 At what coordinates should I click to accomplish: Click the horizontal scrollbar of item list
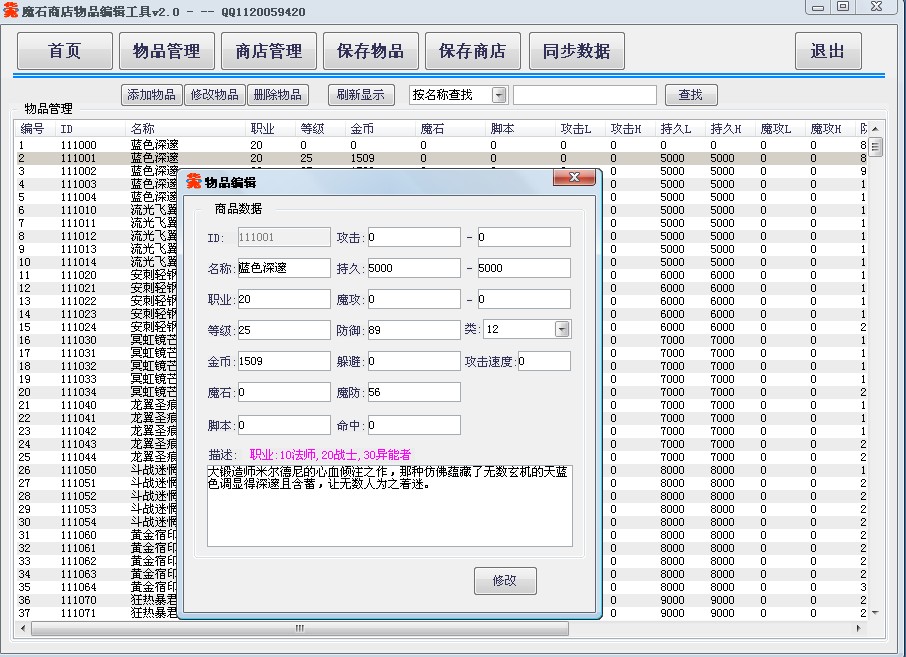[298, 628]
